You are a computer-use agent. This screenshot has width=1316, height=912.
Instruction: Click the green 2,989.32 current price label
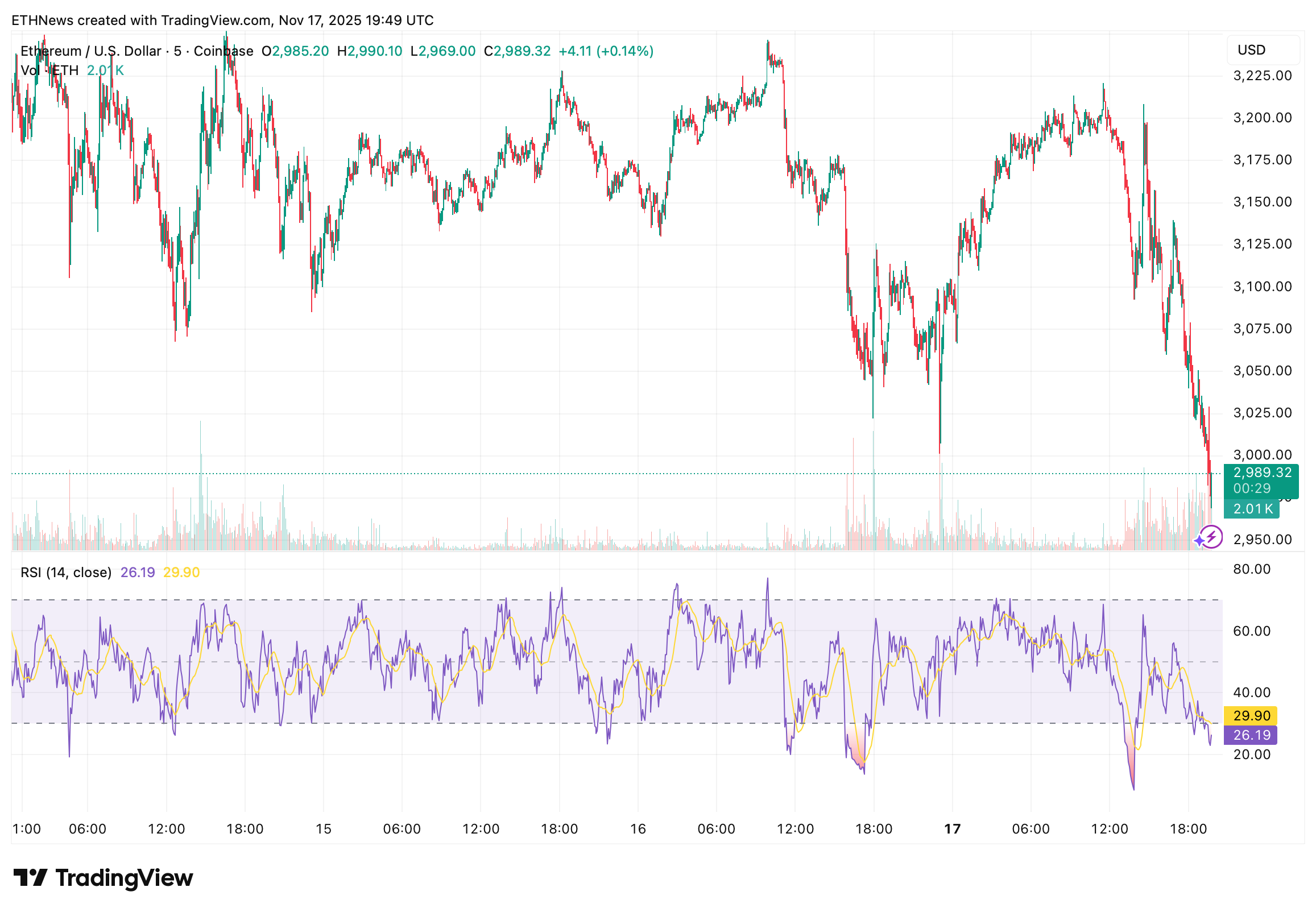(1262, 472)
